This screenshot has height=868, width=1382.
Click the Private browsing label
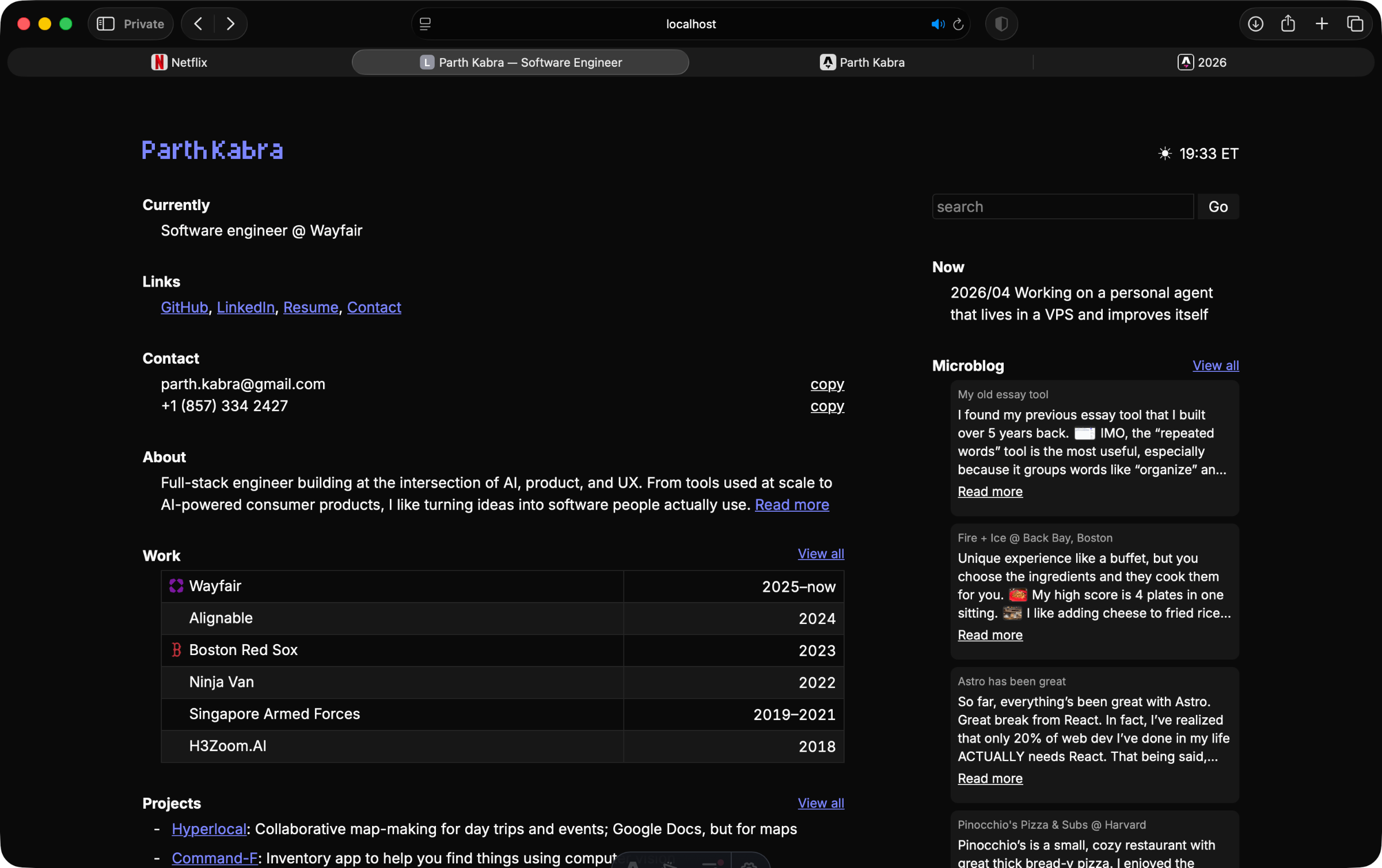(144, 24)
